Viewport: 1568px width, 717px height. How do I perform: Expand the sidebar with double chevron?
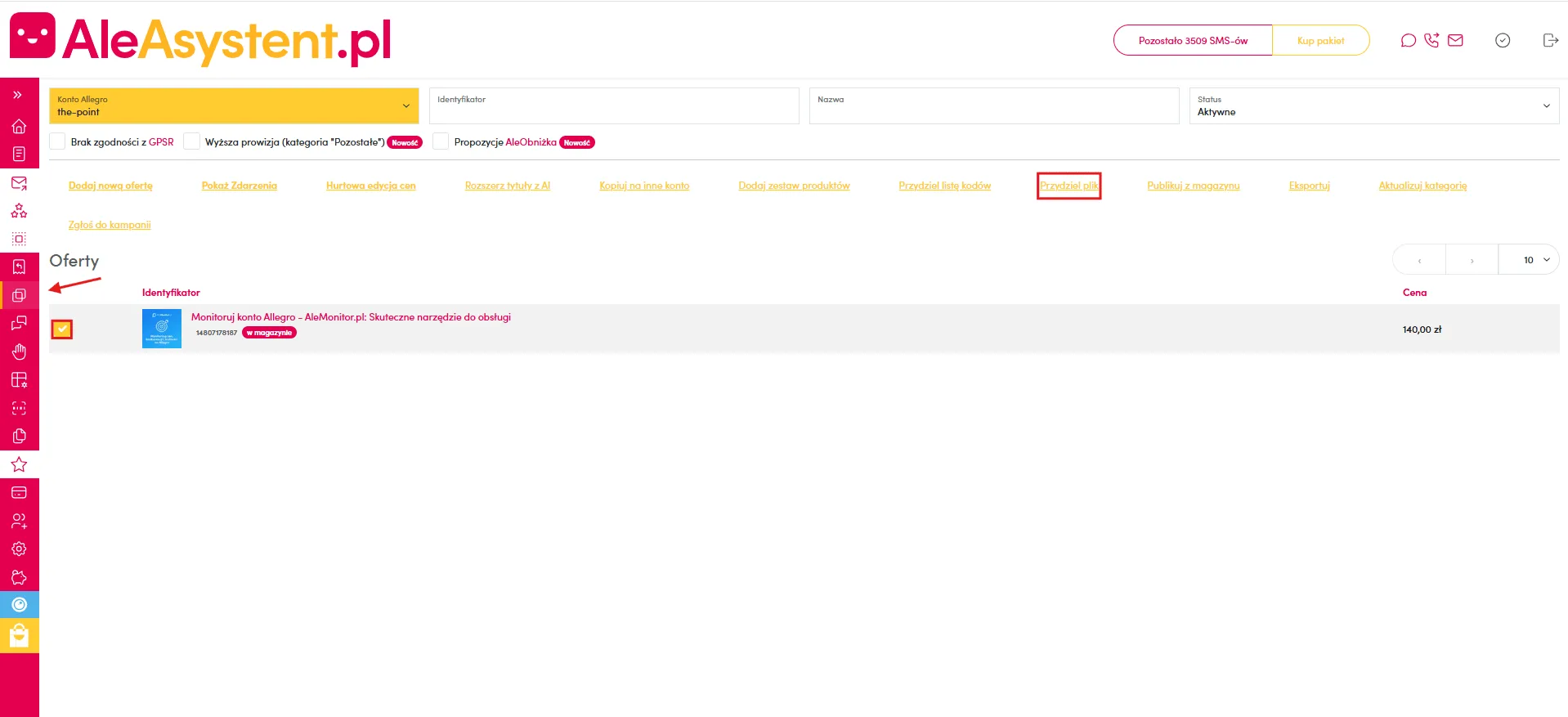coord(17,96)
